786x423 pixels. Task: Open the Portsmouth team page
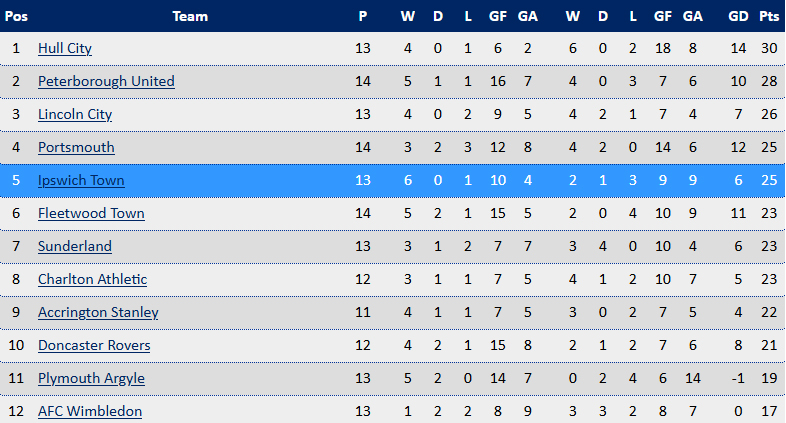pos(76,147)
